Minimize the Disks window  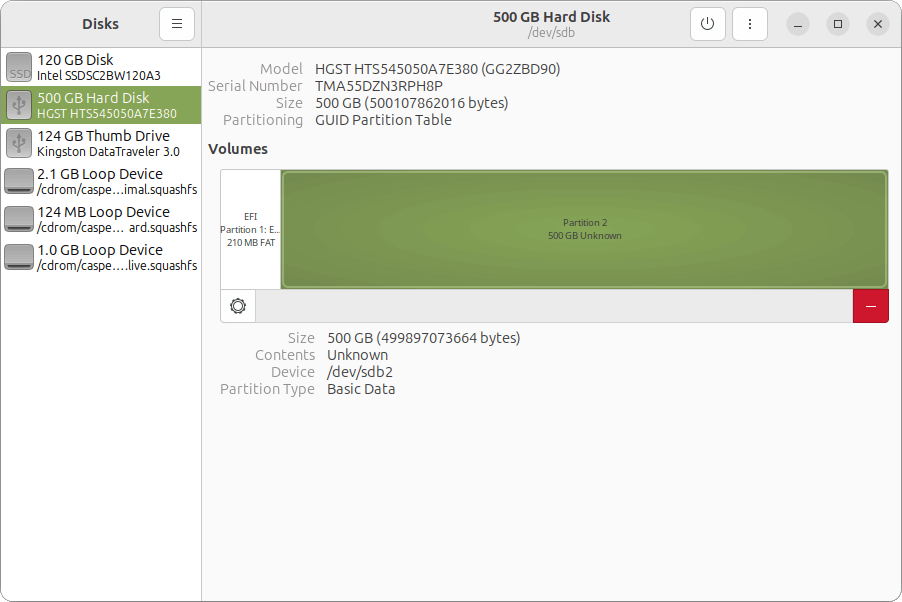point(798,24)
